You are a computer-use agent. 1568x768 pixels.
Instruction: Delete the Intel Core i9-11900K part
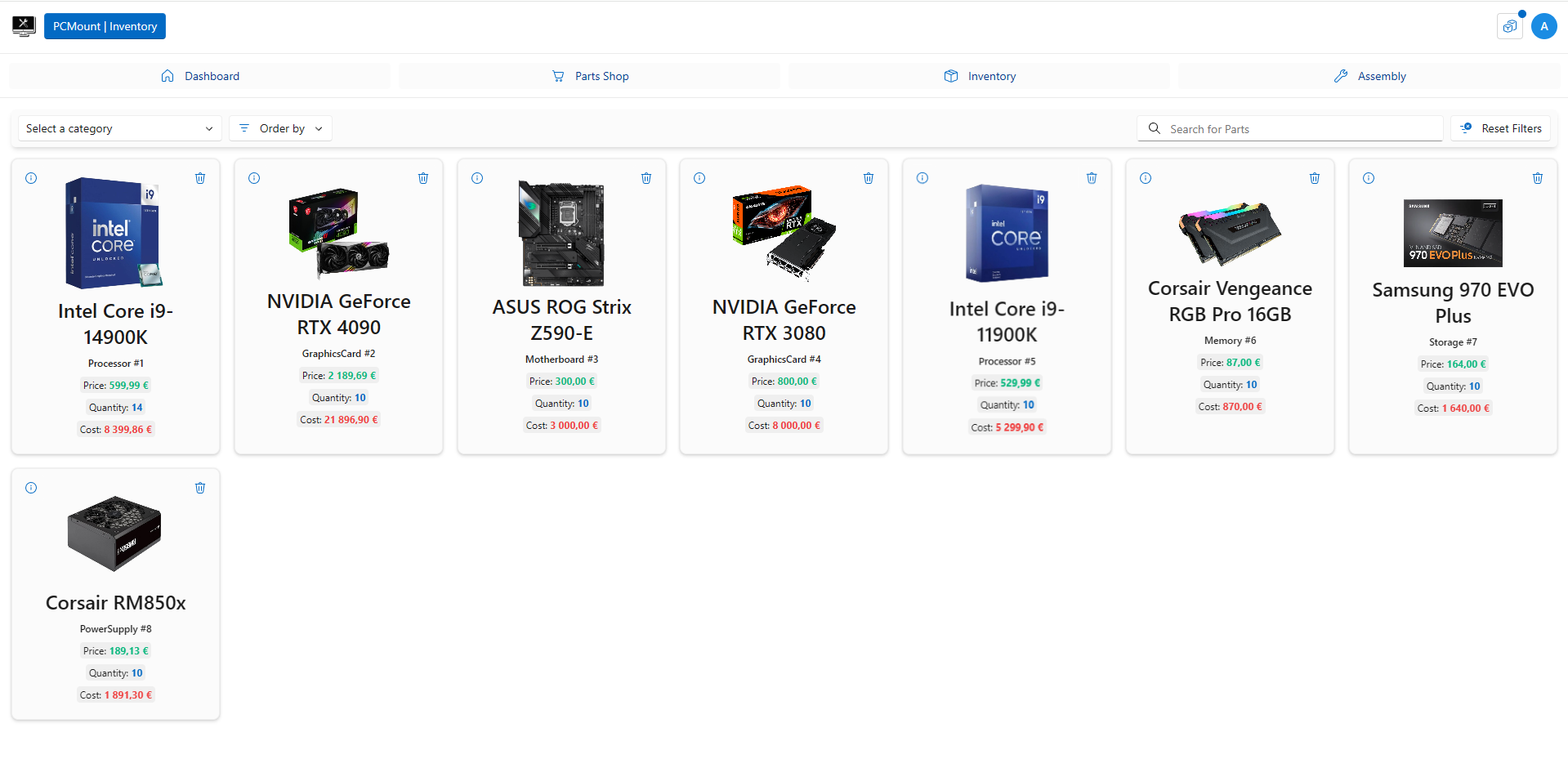pos(1092,178)
